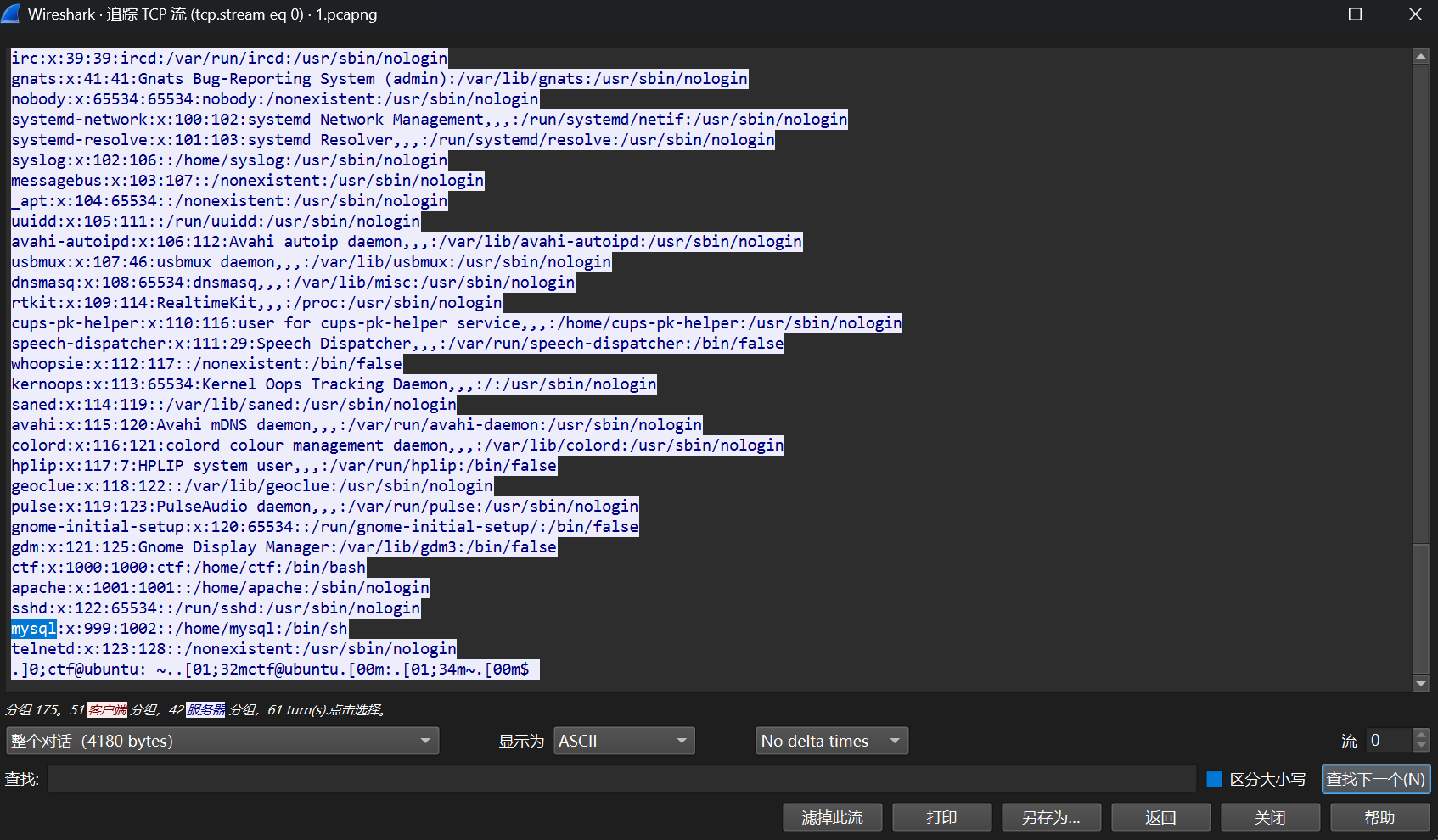Click the uuidd:x:105:111 line
This screenshot has width=1438, height=840.
coord(216,221)
